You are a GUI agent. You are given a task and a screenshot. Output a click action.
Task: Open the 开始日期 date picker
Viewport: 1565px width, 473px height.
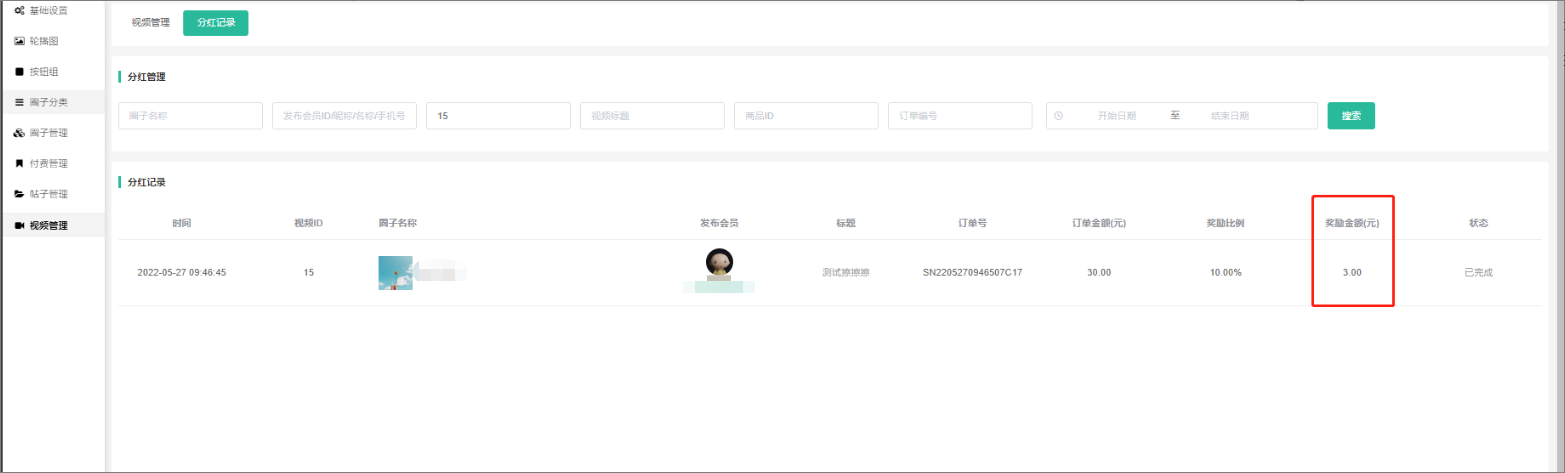(x=1117, y=116)
